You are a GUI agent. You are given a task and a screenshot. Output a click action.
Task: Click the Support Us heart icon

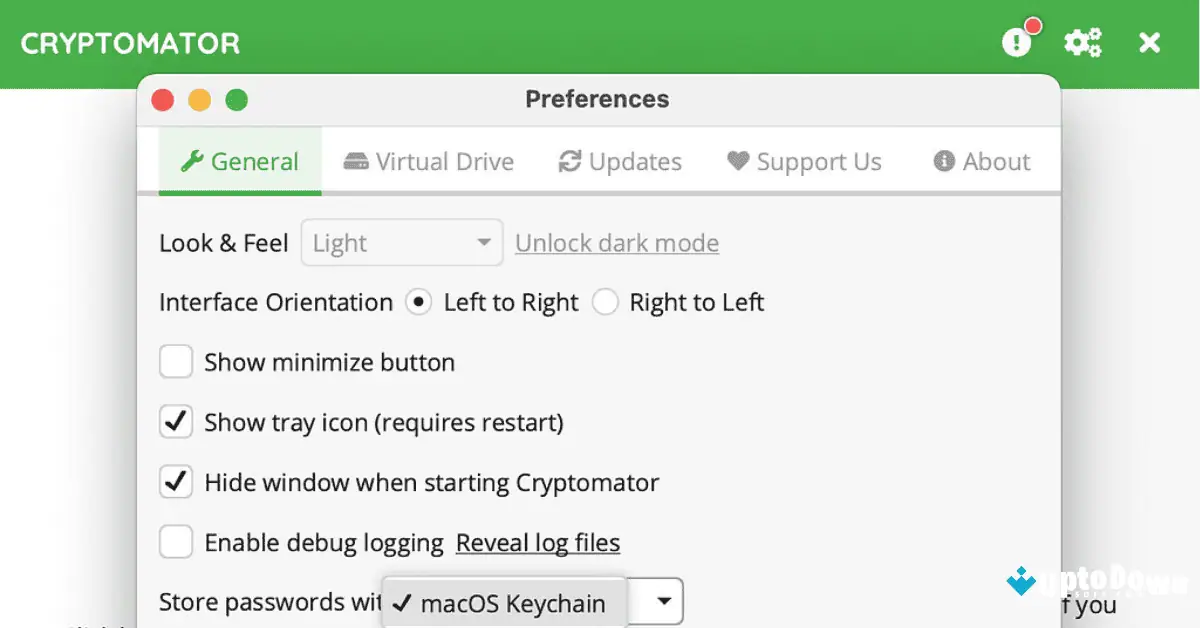[737, 161]
